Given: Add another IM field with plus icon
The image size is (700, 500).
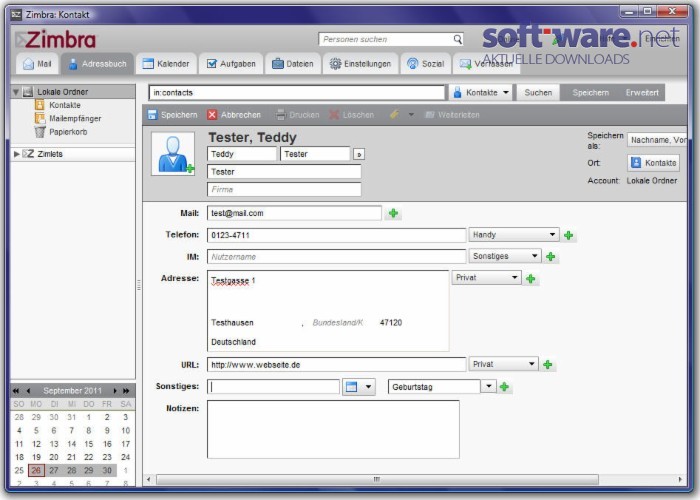Looking at the screenshot, I should (550, 257).
